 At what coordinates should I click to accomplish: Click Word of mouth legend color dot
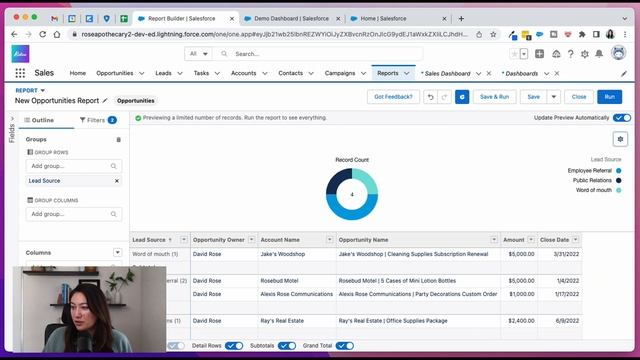pos(619,190)
